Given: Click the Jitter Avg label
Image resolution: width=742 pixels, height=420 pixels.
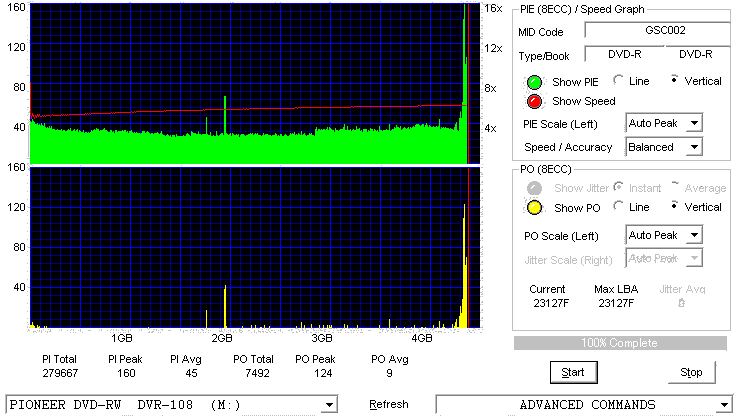Looking at the screenshot, I should (x=682, y=289).
